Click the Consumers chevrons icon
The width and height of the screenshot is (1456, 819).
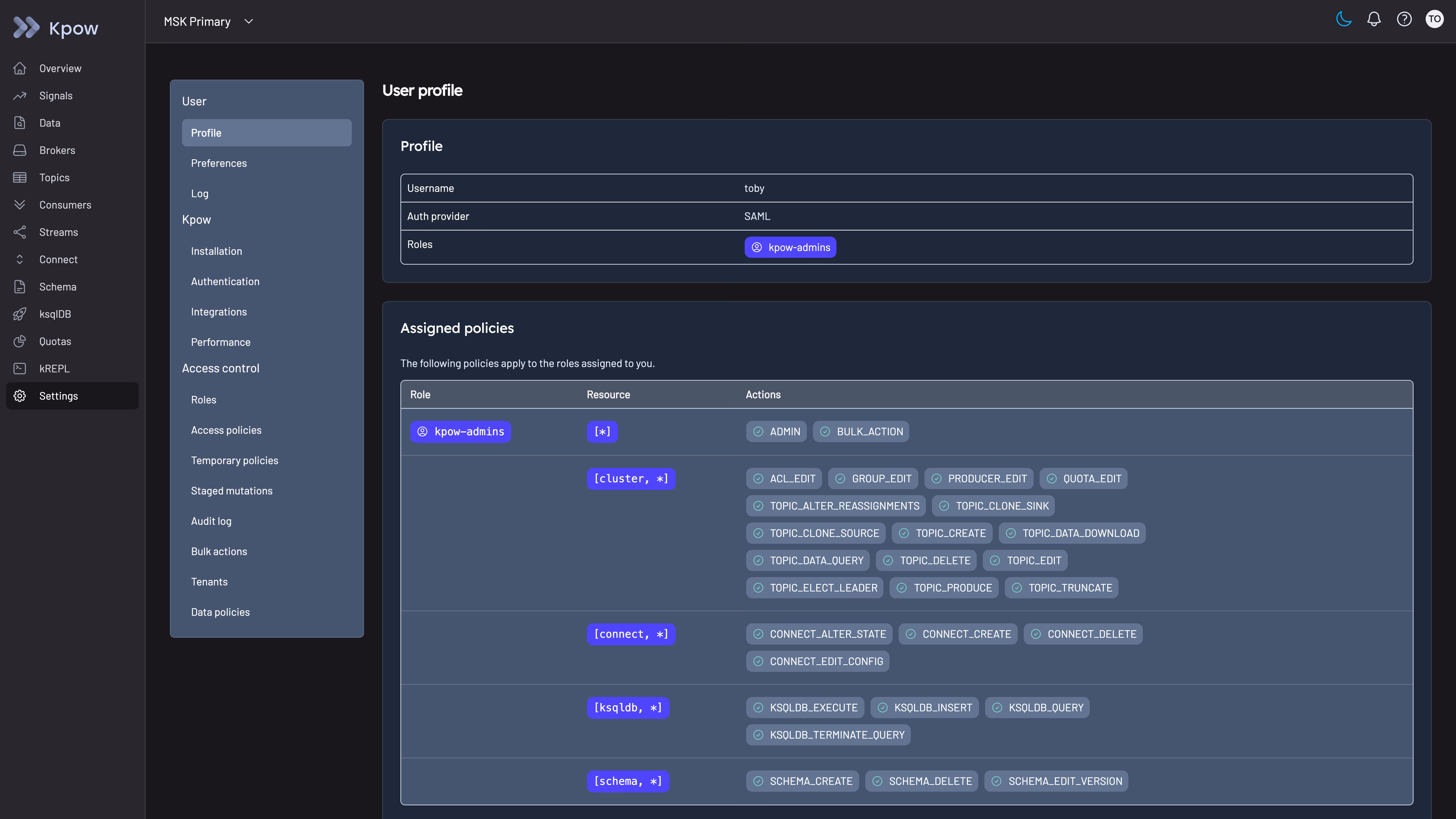20,204
